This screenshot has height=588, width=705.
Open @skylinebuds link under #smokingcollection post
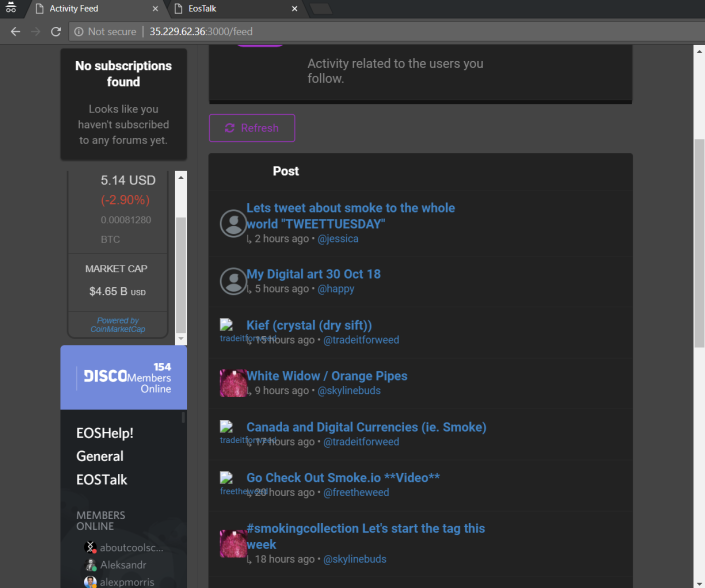(x=355, y=559)
